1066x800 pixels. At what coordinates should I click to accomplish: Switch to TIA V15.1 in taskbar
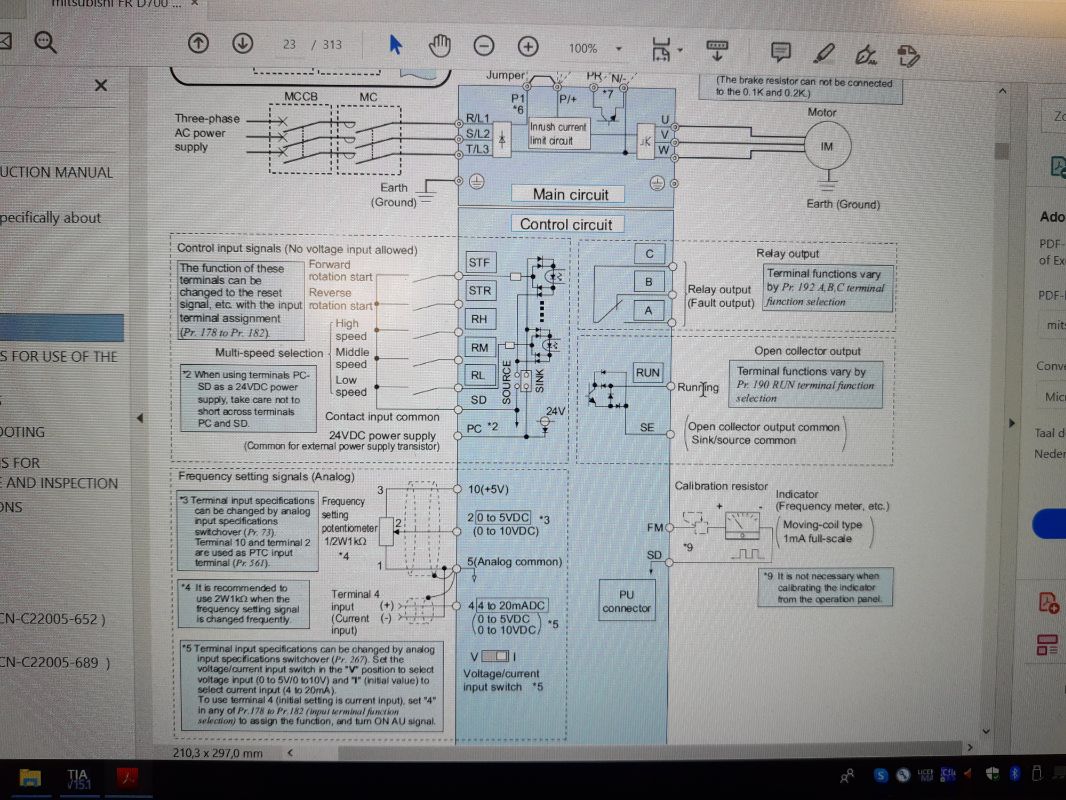pos(78,778)
